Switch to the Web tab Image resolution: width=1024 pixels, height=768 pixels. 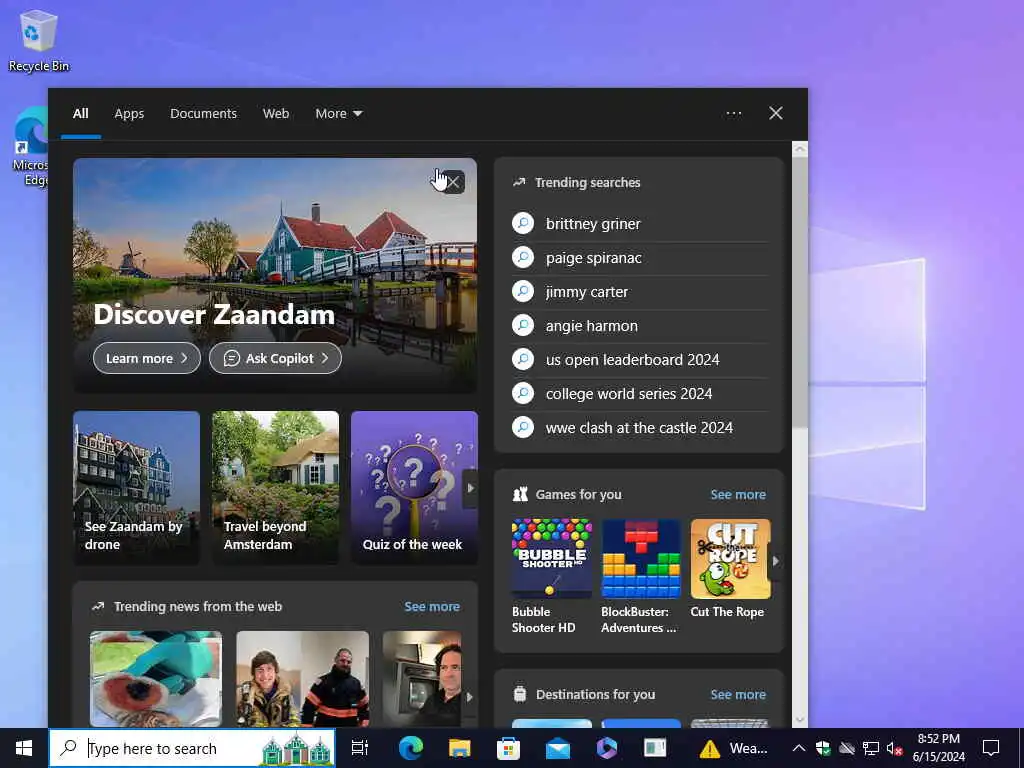coord(276,114)
